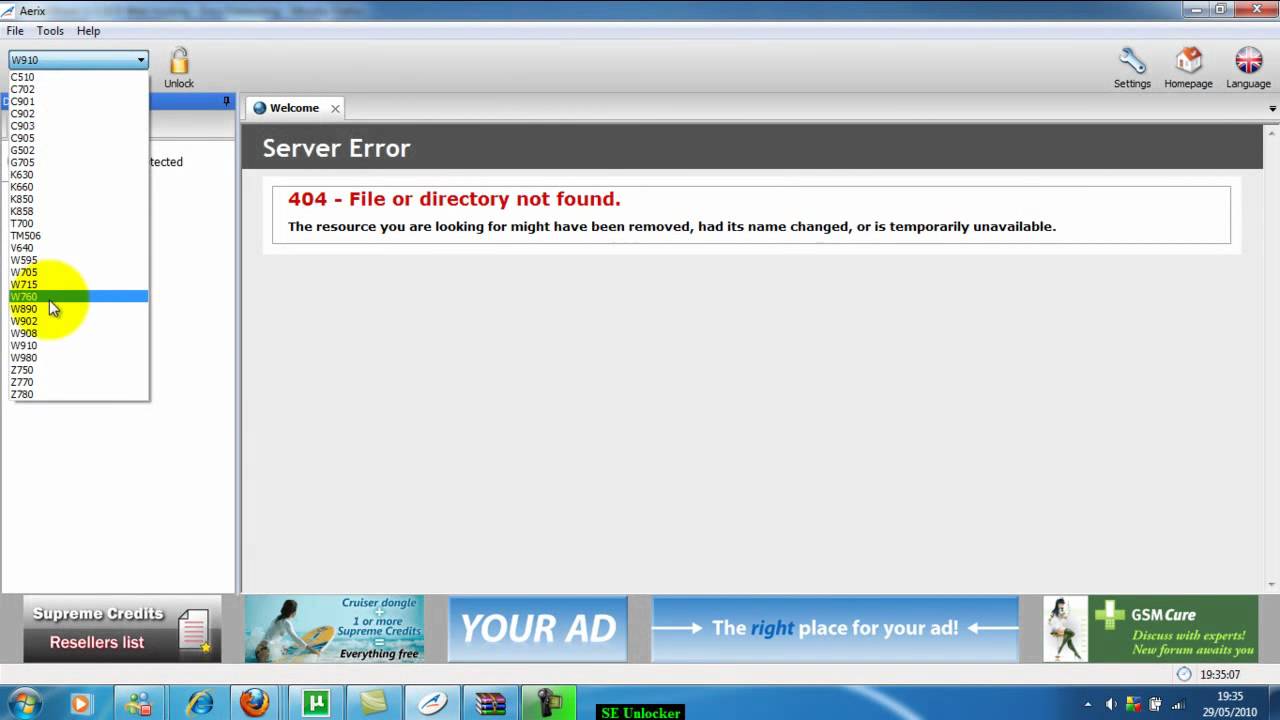Choose T700 in the dropdown list
This screenshot has height=720, width=1280.
79,223
